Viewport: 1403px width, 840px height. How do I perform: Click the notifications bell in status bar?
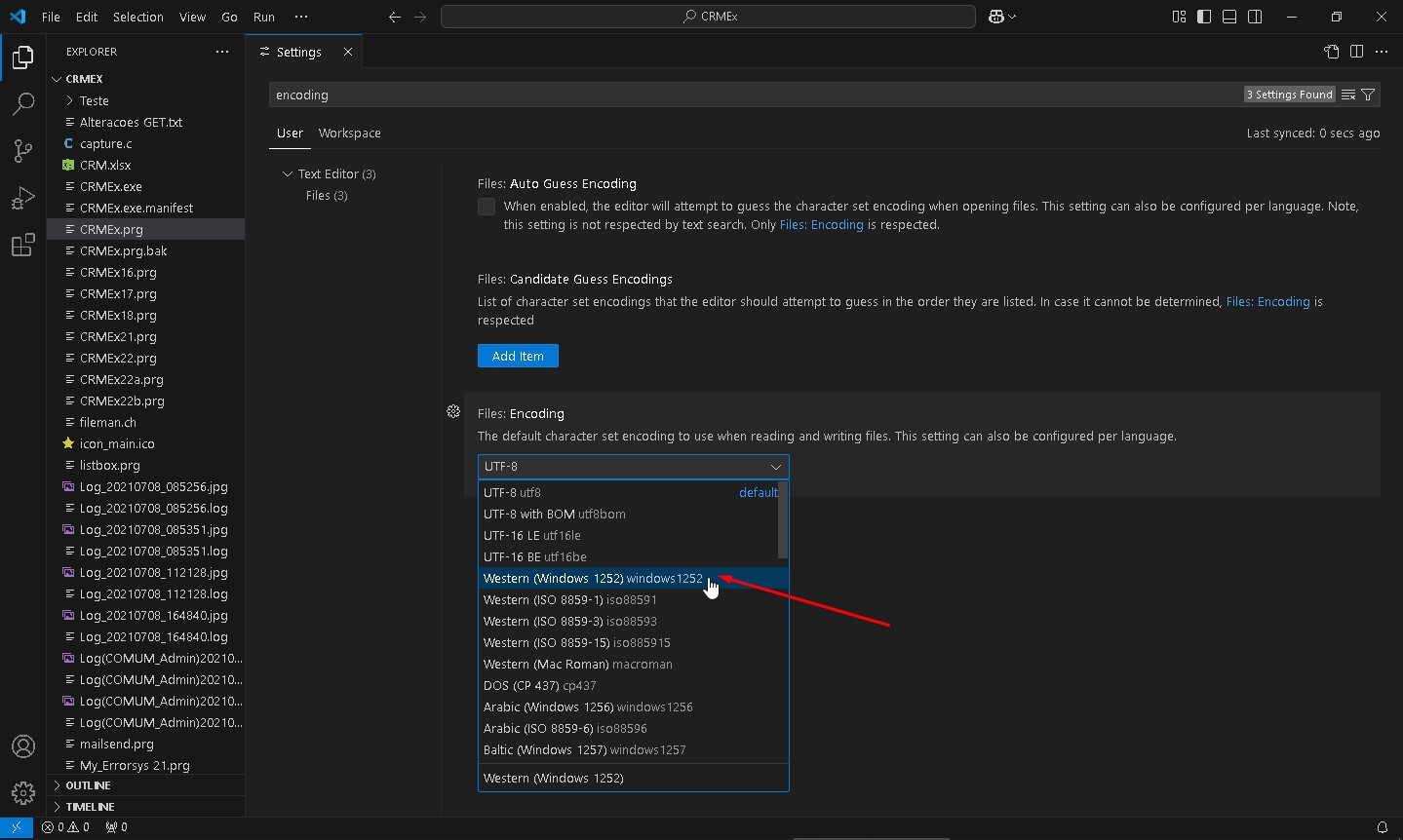pos(1382,827)
